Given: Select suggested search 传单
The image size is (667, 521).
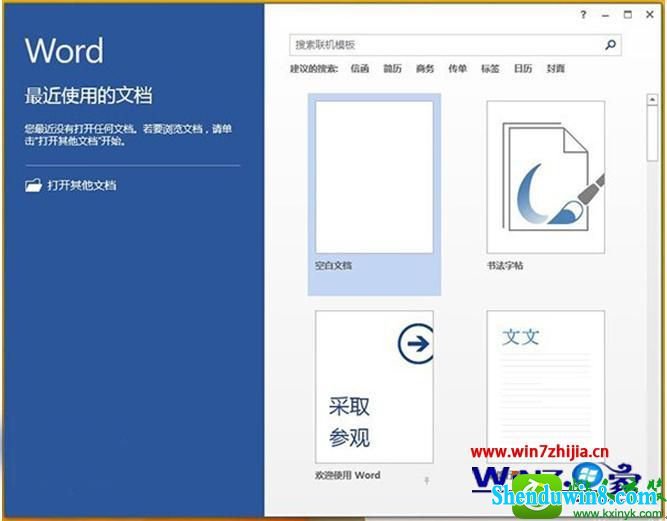Looking at the screenshot, I should (457, 68).
